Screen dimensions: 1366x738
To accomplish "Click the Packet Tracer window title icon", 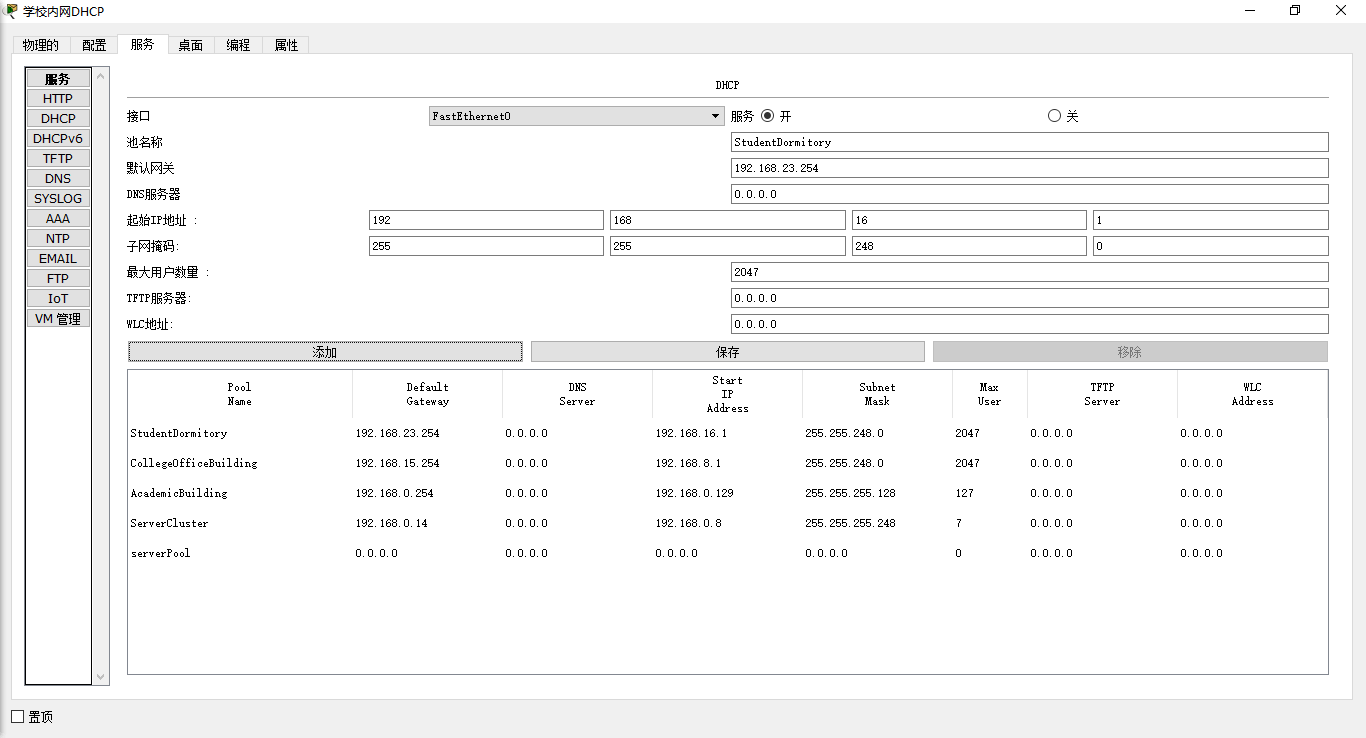I will pos(11,11).
